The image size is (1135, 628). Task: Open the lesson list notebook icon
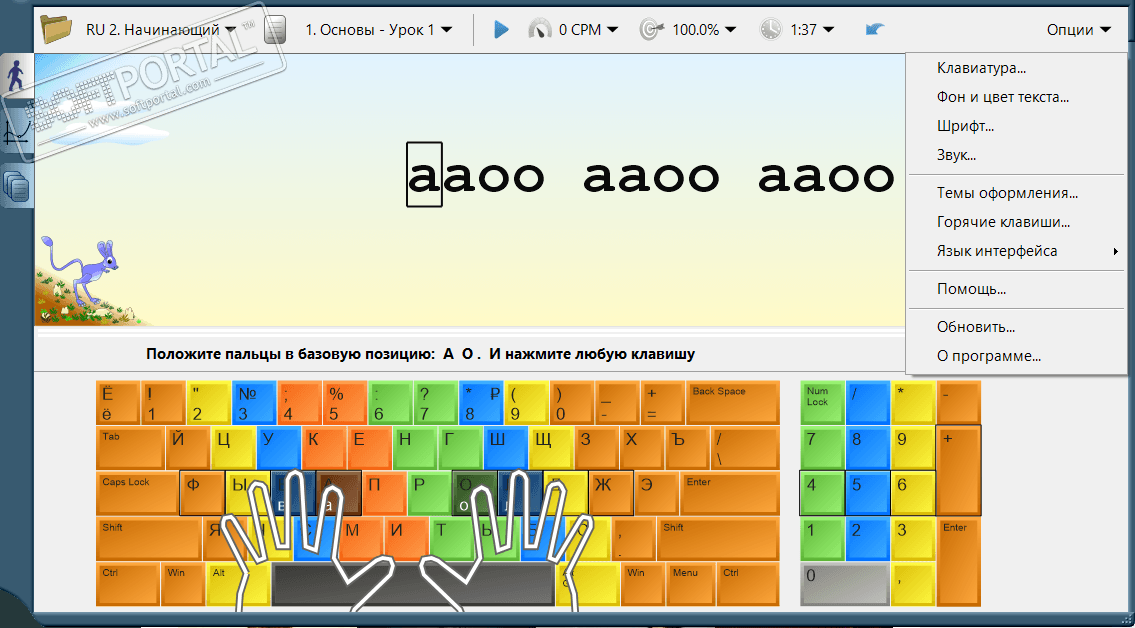(275, 30)
